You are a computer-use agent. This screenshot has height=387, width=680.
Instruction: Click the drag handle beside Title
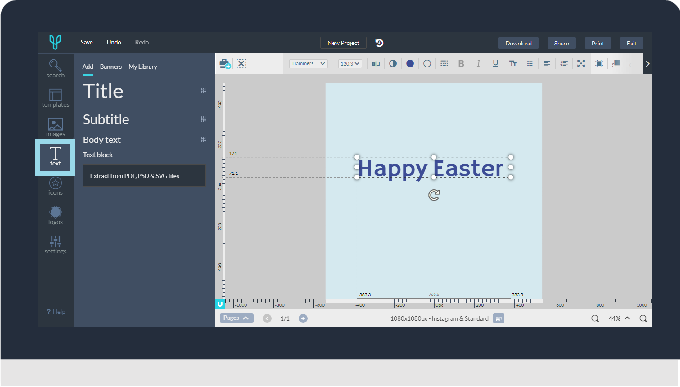pyautogui.click(x=203, y=91)
